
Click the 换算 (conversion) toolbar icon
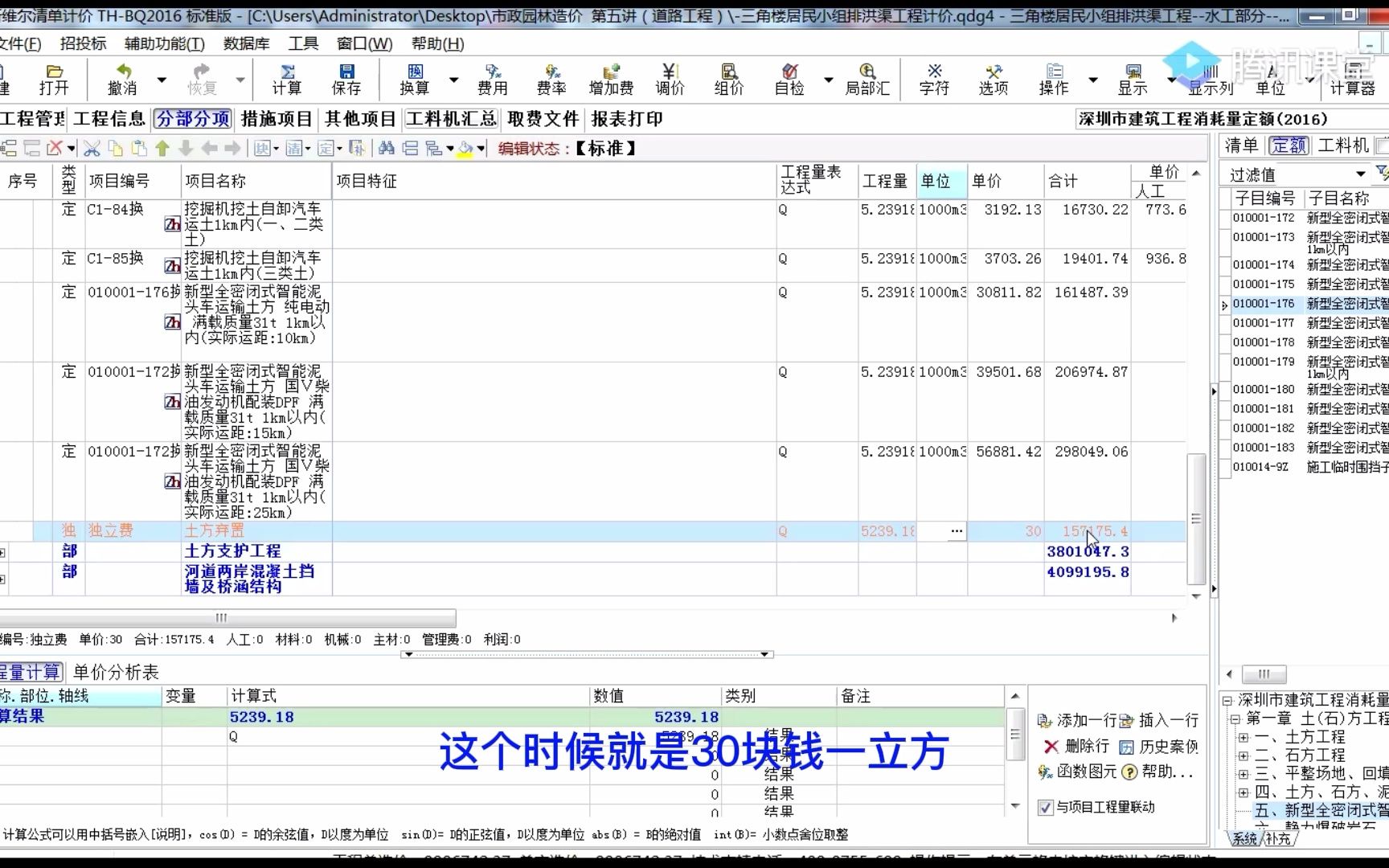click(x=415, y=80)
